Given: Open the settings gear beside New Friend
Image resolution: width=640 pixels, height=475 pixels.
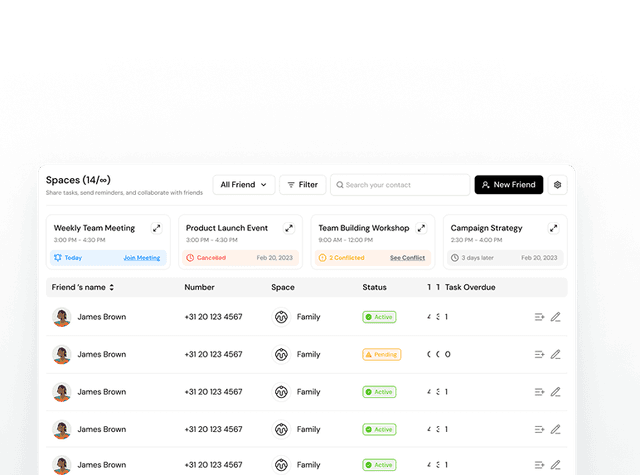Looking at the screenshot, I should (x=557, y=185).
